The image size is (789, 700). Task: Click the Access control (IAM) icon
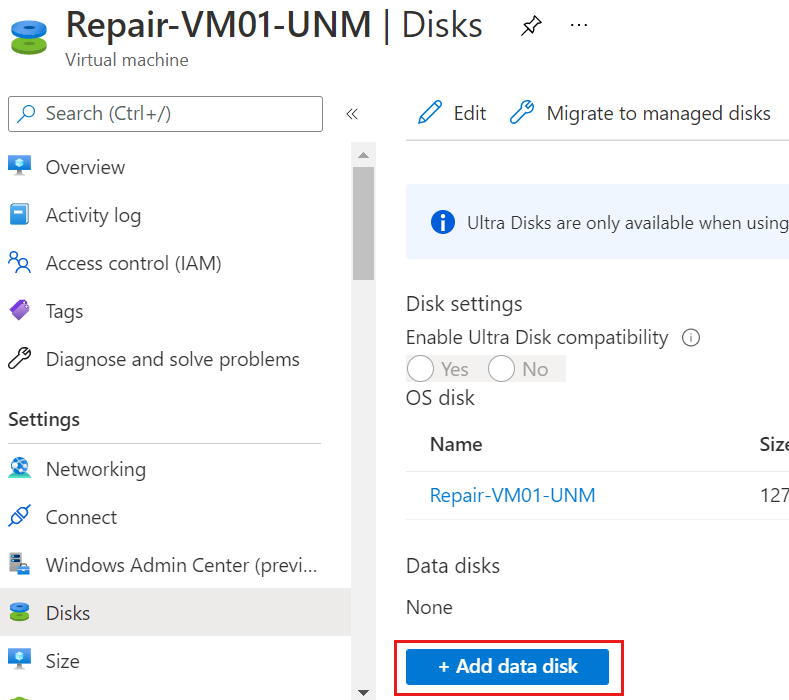click(20, 263)
